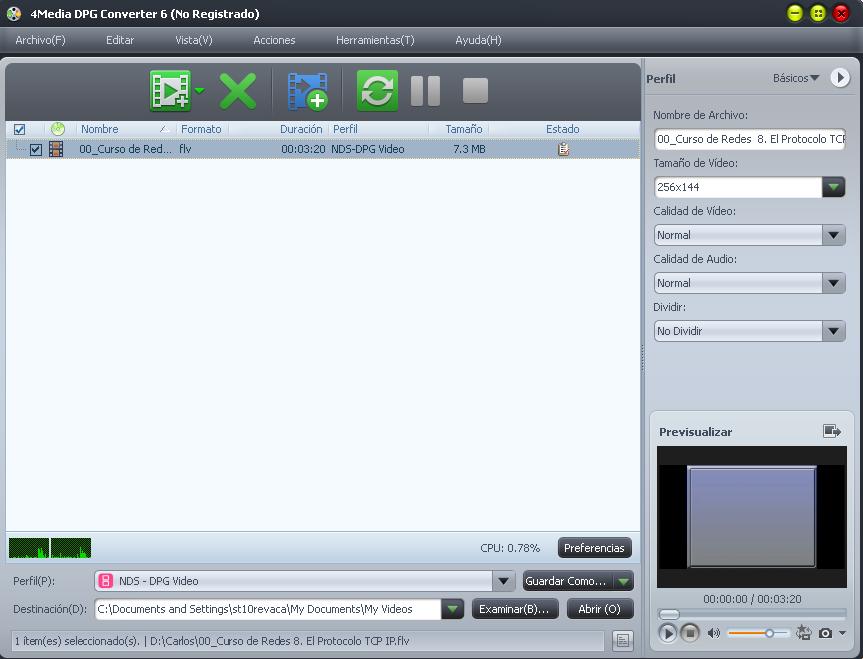Click the Preferencias button
The width and height of the screenshot is (863, 659).
(594, 548)
